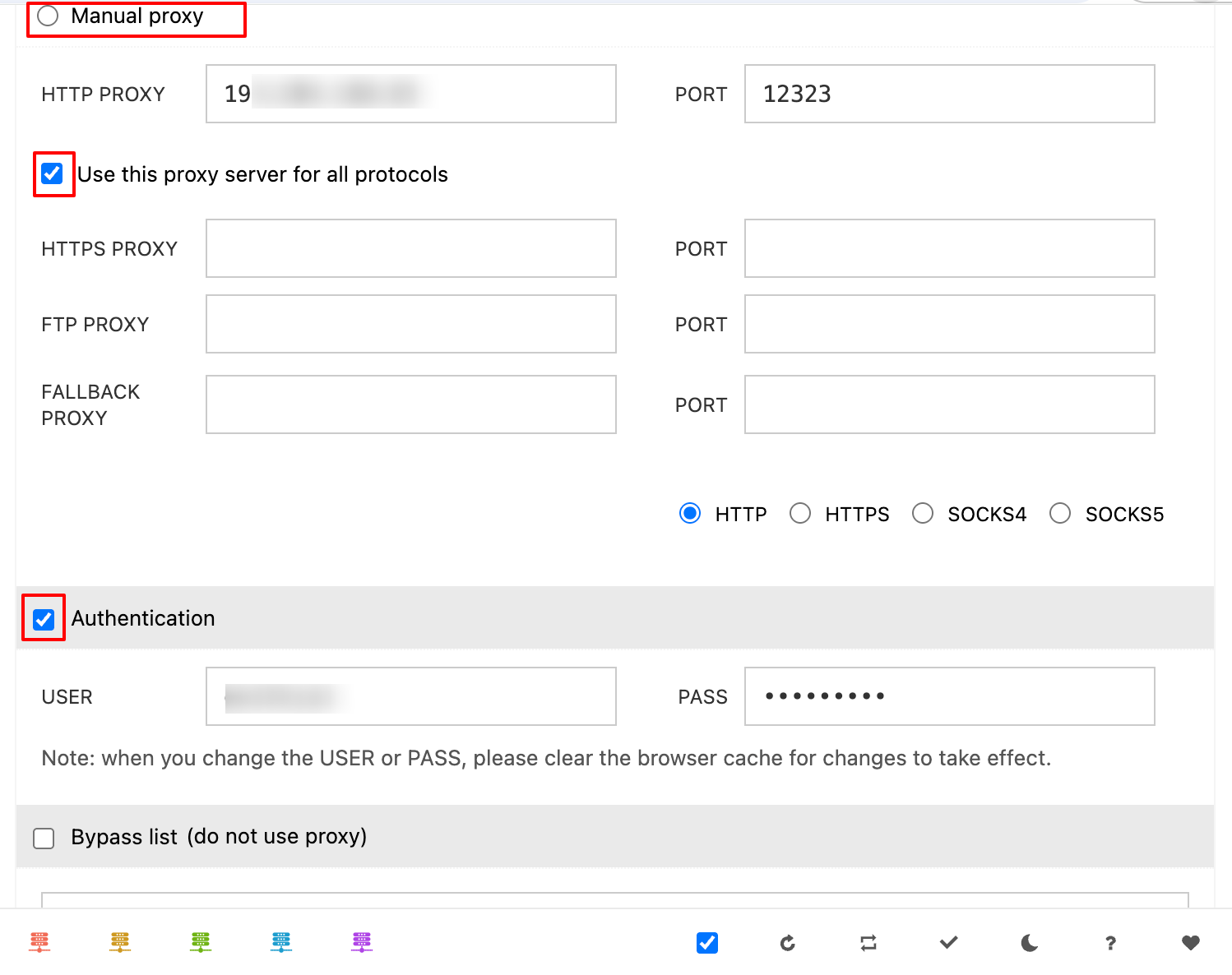The height and width of the screenshot is (975, 1232).
Task: Select the orange server profile icon
Action: pyautogui.click(x=120, y=942)
